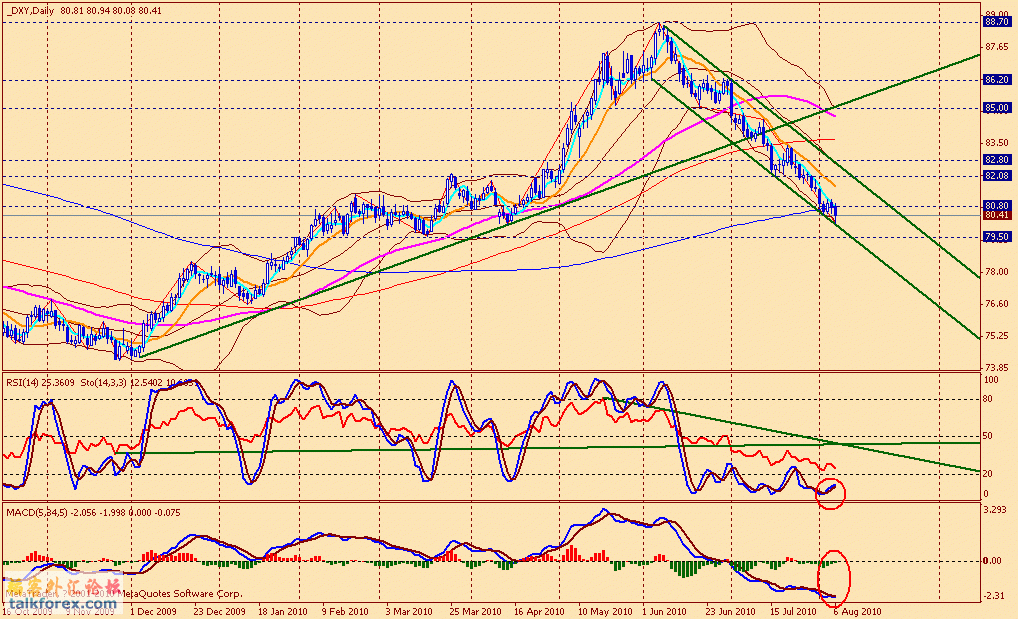Click the 82.08 price level label
1018x619 pixels.
997,176
